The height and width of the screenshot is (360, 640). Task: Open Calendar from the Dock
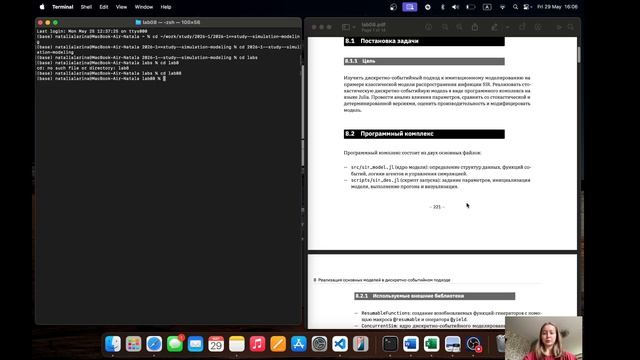click(x=216, y=344)
